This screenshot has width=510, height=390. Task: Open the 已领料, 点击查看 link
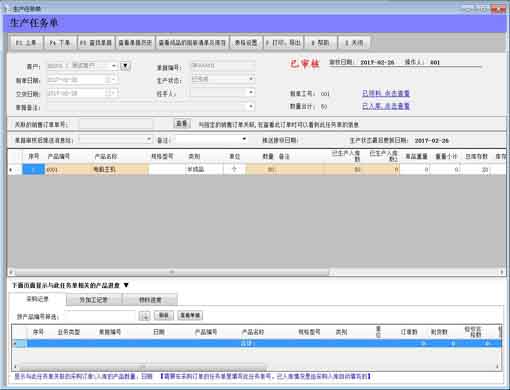386,93
